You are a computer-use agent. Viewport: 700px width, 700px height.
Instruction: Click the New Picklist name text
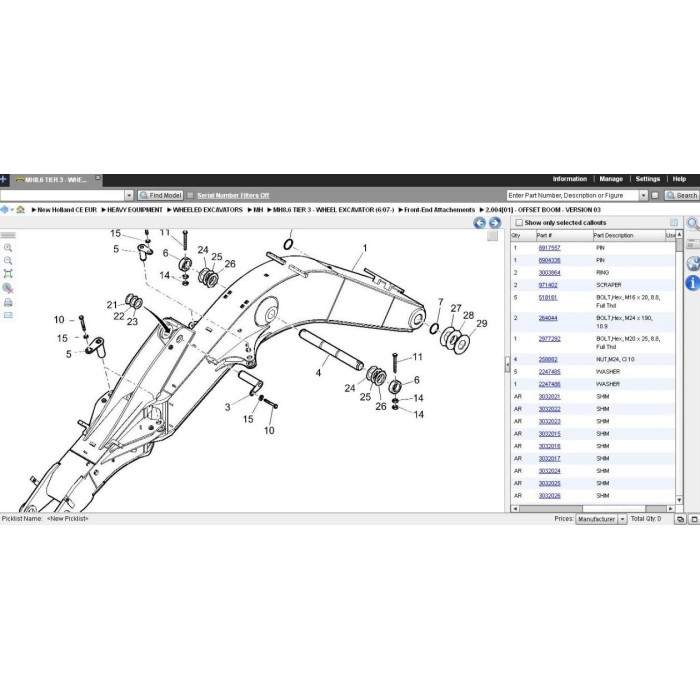pyautogui.click(x=67, y=519)
